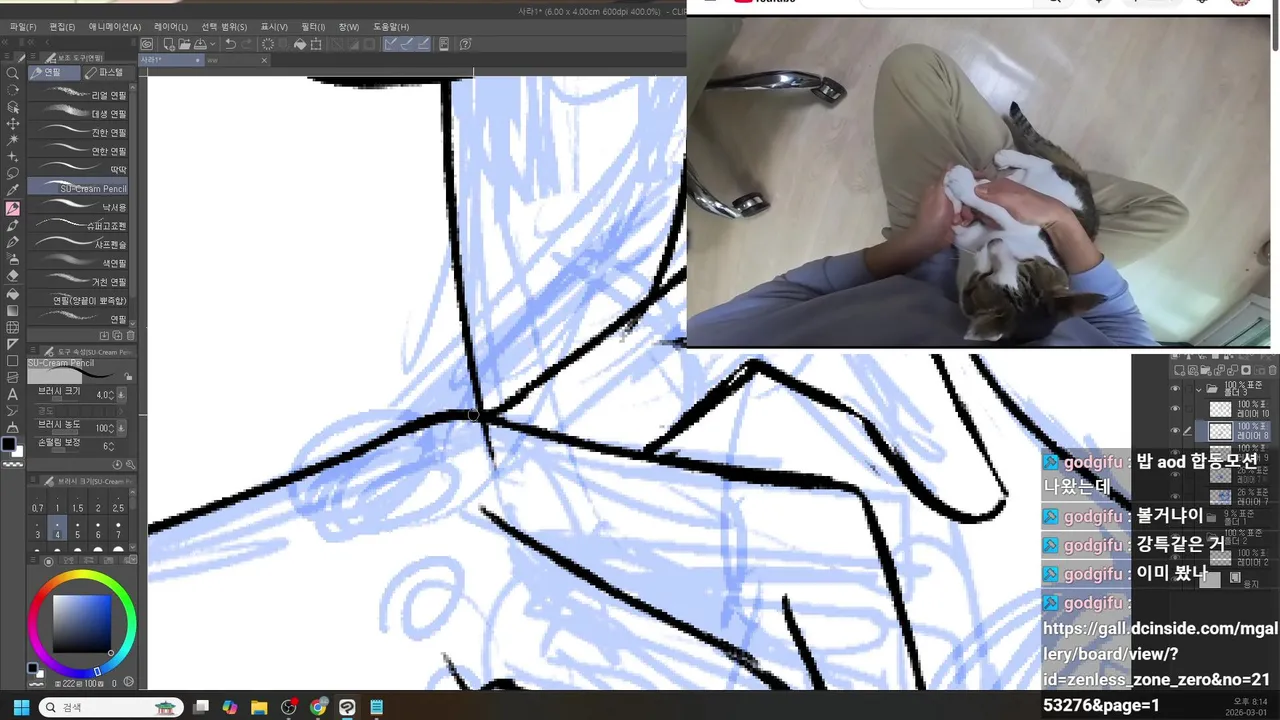Hide folder 폴더 3 with eye icon
Screen dimensions: 1280x720
[x=1175, y=389]
